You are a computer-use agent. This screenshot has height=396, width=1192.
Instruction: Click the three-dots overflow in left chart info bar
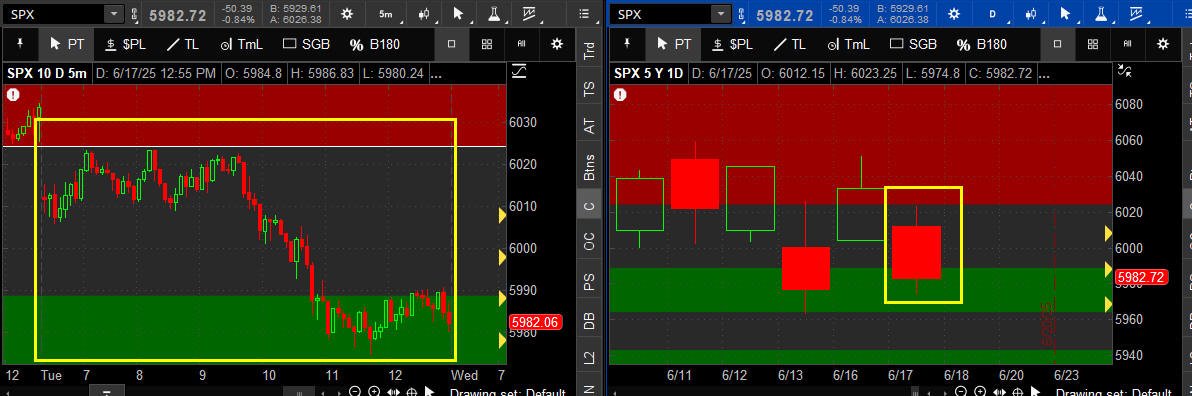pyautogui.click(x=436, y=74)
